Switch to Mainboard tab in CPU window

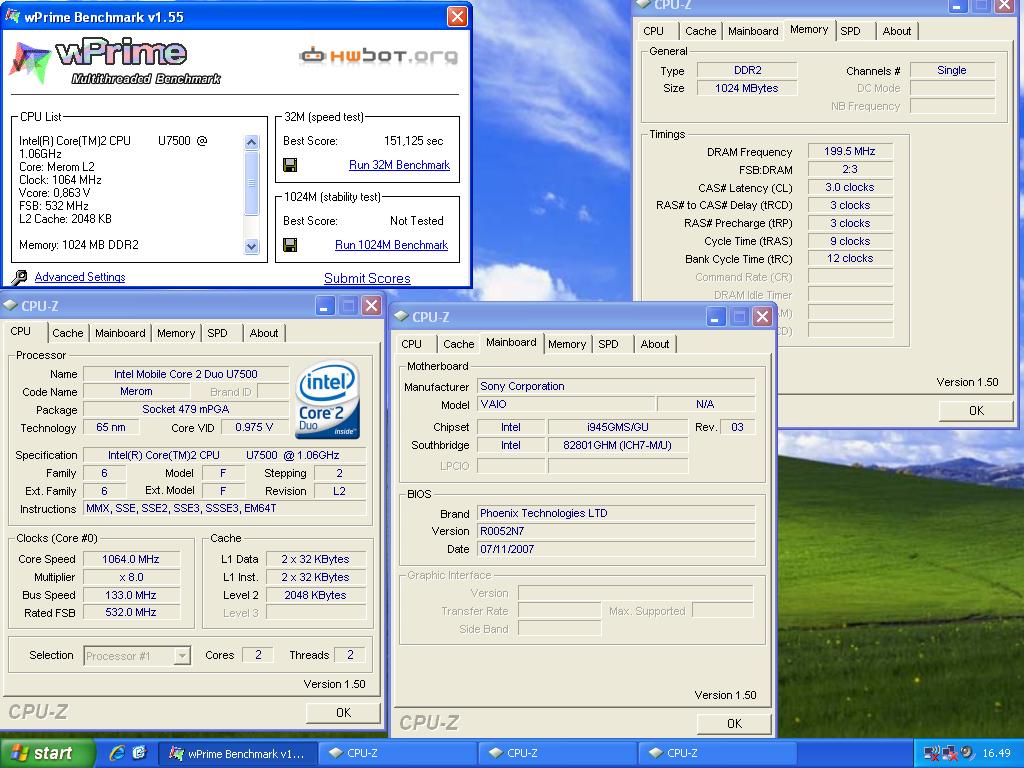point(120,333)
